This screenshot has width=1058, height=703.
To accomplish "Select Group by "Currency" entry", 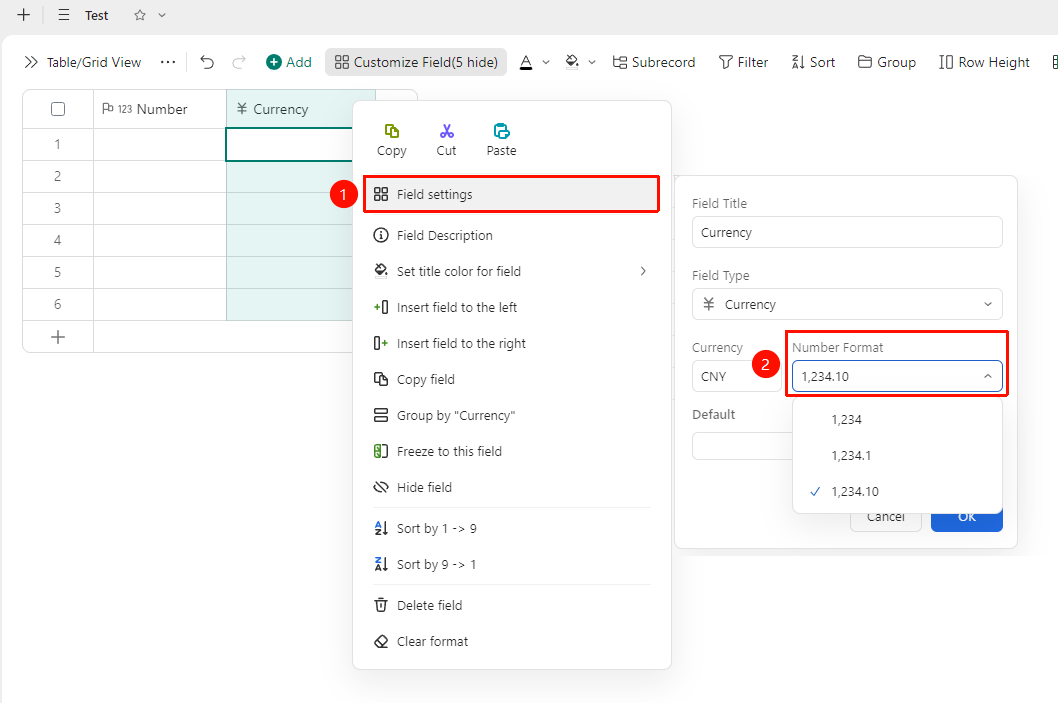I will [511, 416].
